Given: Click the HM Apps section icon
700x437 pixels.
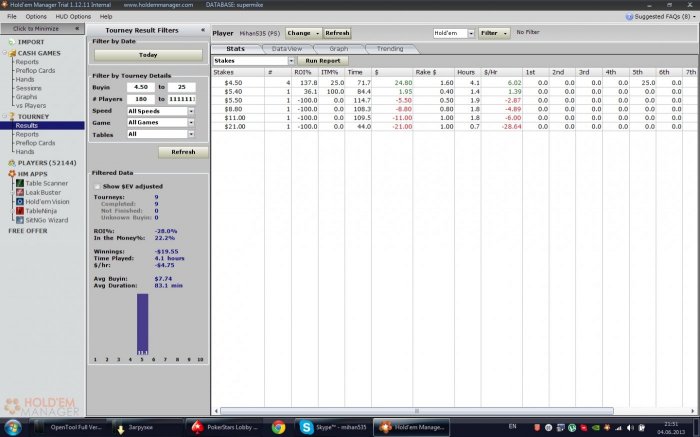Looking at the screenshot, I should pyautogui.click(x=12, y=174).
